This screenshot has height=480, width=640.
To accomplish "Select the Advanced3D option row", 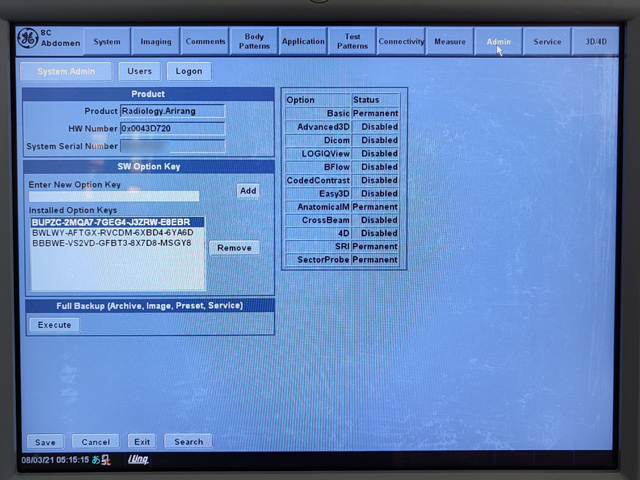I will 342,127.
